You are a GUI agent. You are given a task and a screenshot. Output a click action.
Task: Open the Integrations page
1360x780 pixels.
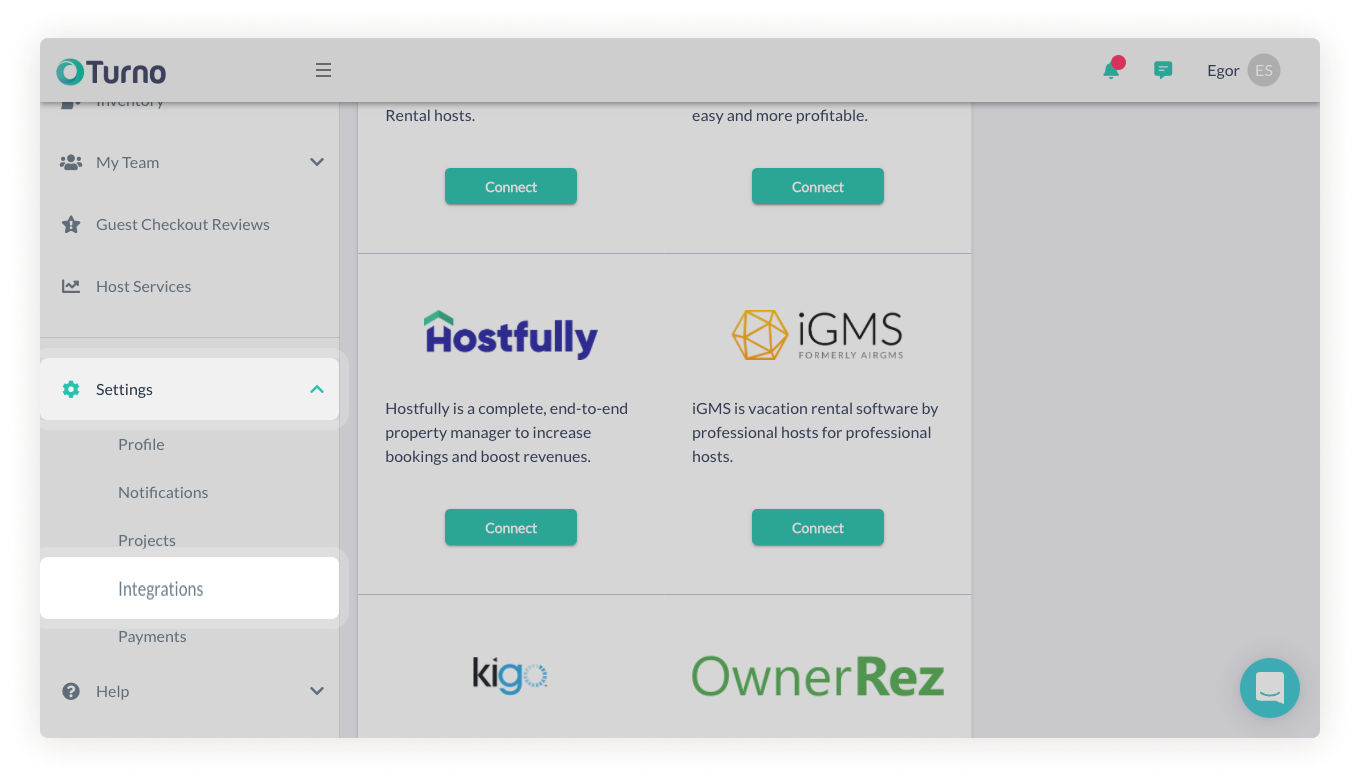(x=190, y=588)
